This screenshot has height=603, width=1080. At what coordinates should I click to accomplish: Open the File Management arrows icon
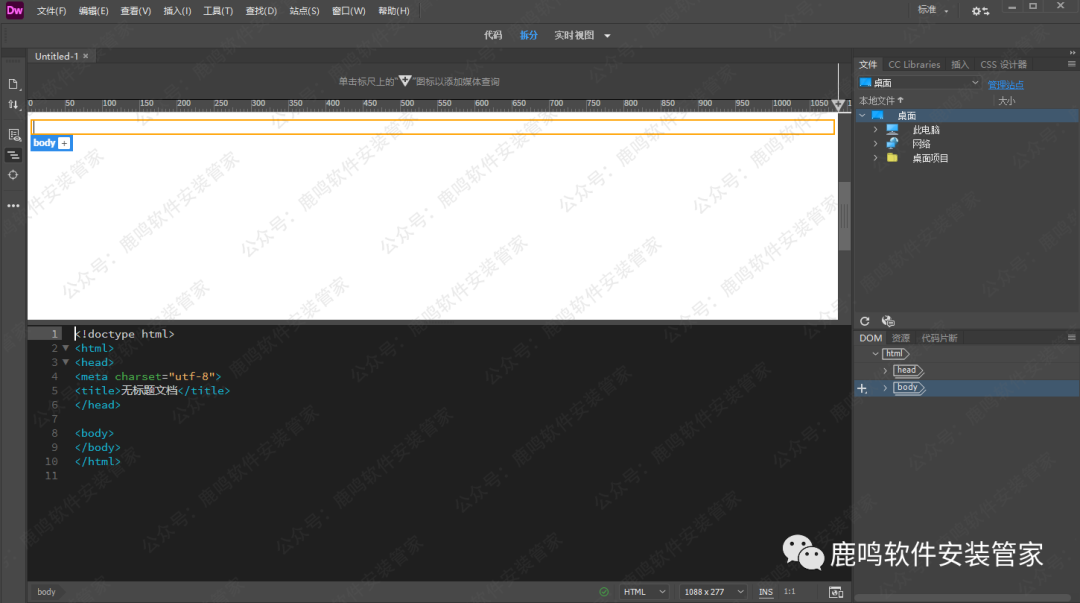point(13,104)
